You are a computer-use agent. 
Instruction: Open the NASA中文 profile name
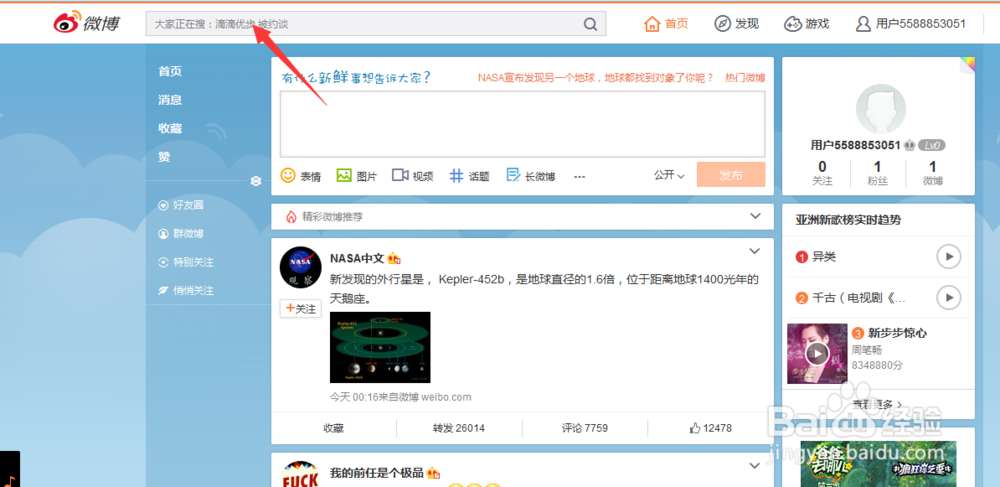coord(357,258)
